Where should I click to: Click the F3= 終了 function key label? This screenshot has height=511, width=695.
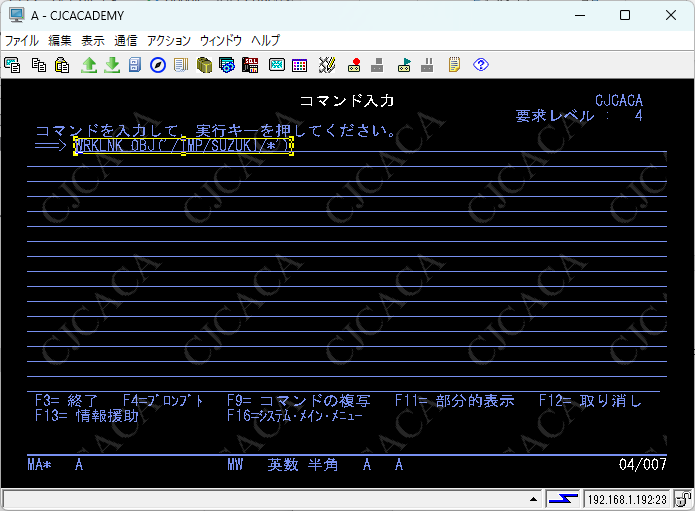click(x=66, y=401)
